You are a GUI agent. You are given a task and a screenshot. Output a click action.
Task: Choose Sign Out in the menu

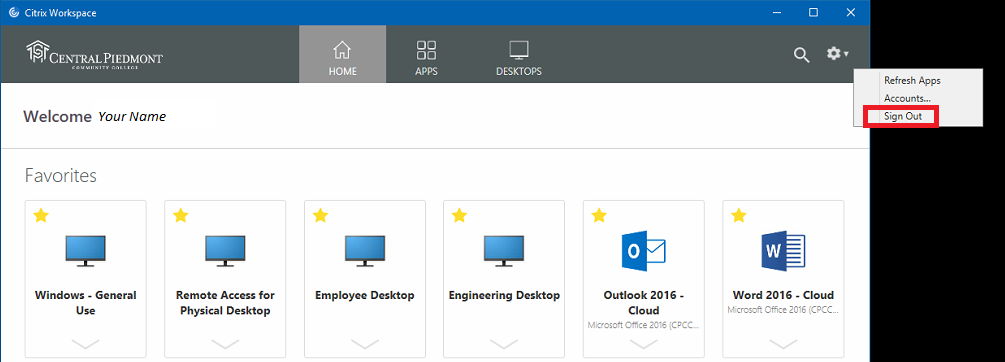click(903, 117)
